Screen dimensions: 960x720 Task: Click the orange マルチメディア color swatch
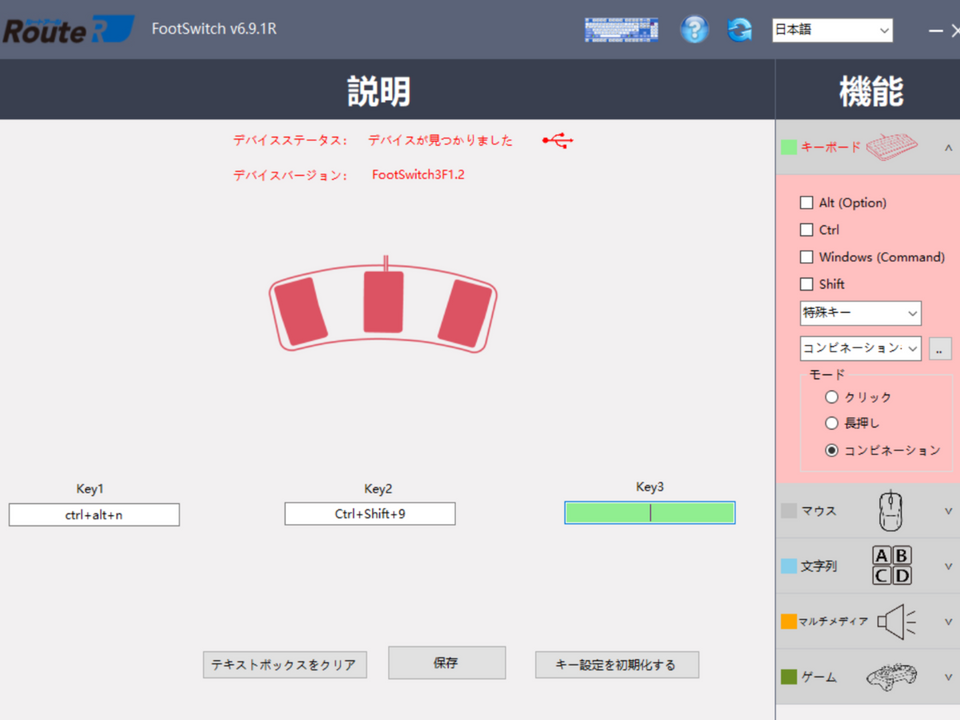point(789,621)
